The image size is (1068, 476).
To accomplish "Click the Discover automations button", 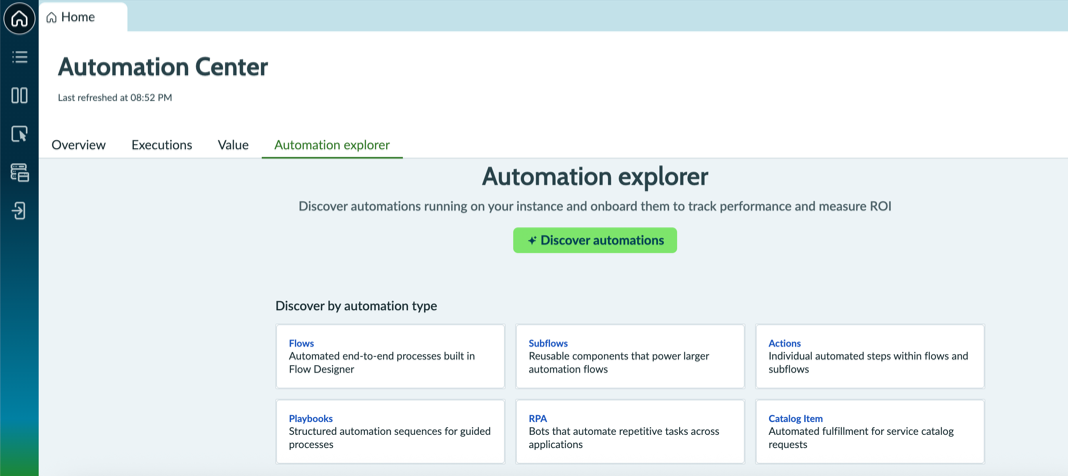I will (x=595, y=240).
